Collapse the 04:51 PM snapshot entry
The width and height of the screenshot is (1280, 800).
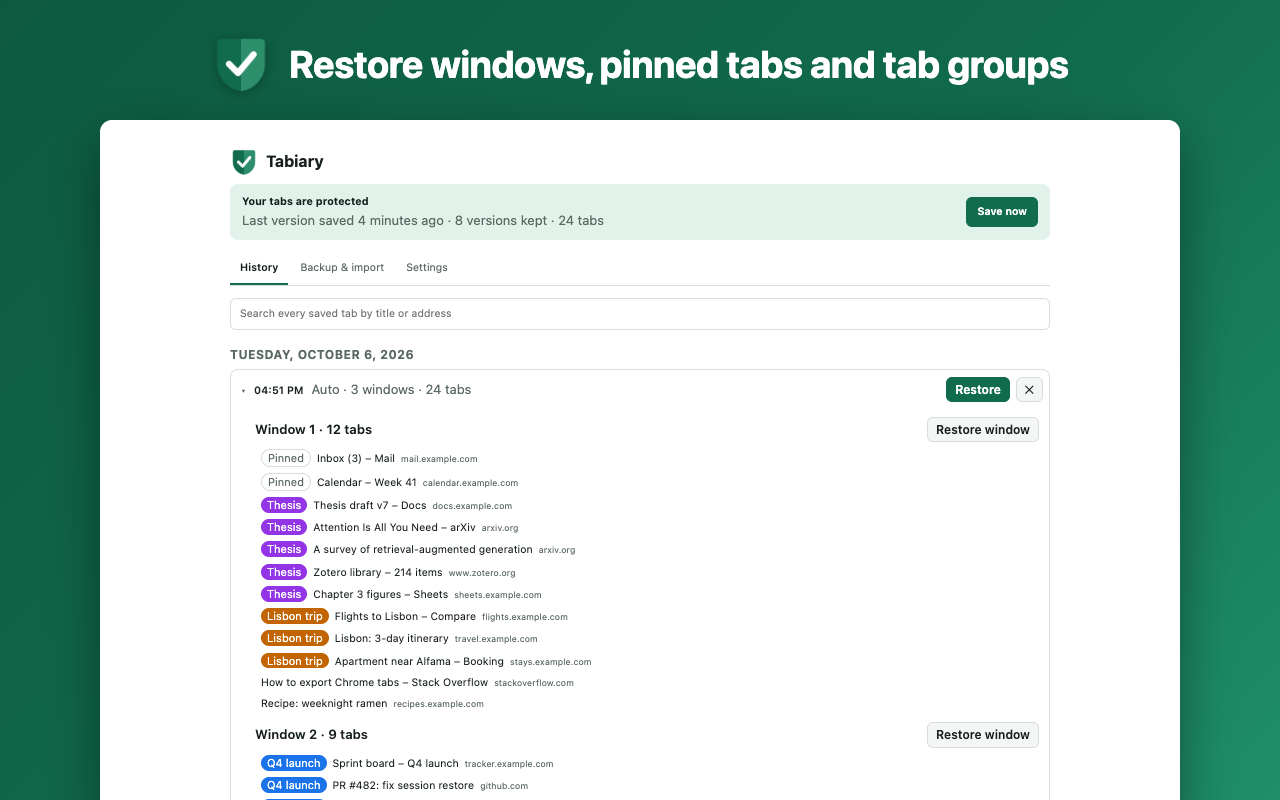(243, 391)
